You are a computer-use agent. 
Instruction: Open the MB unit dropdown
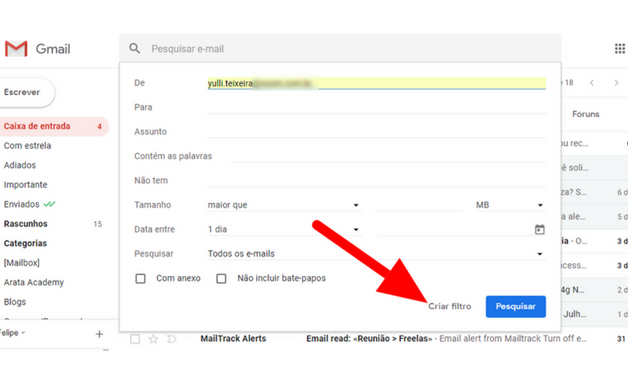point(510,205)
